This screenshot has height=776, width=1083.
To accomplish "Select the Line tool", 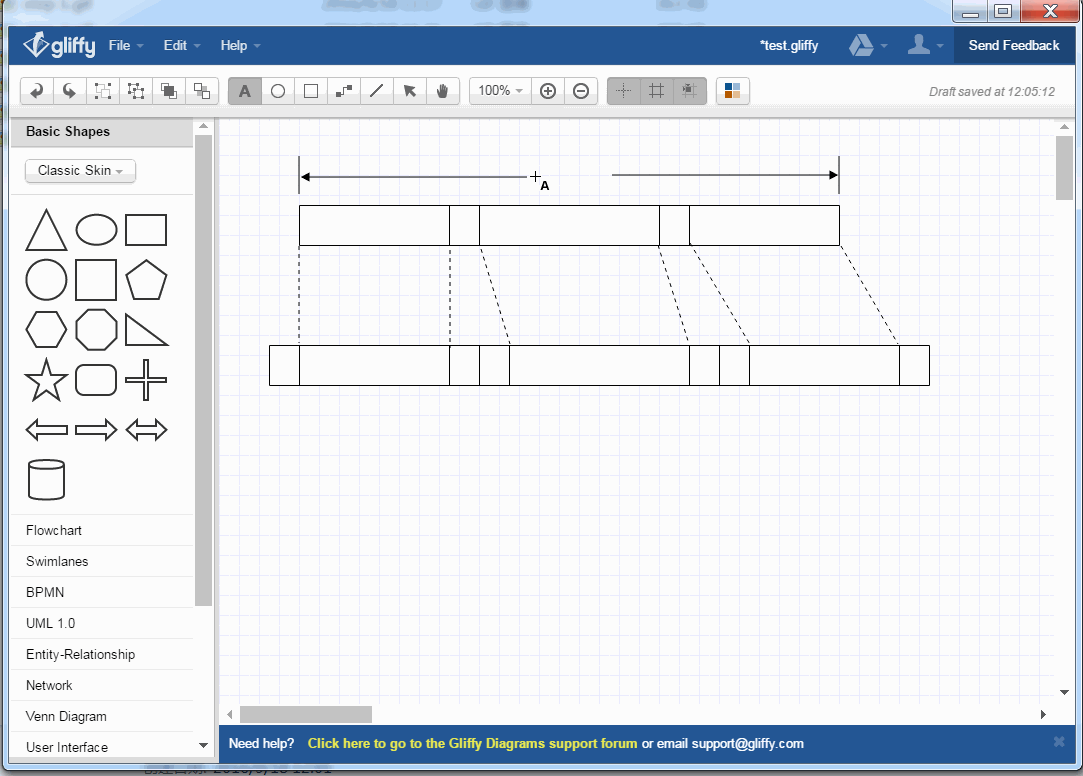I will tap(377, 91).
